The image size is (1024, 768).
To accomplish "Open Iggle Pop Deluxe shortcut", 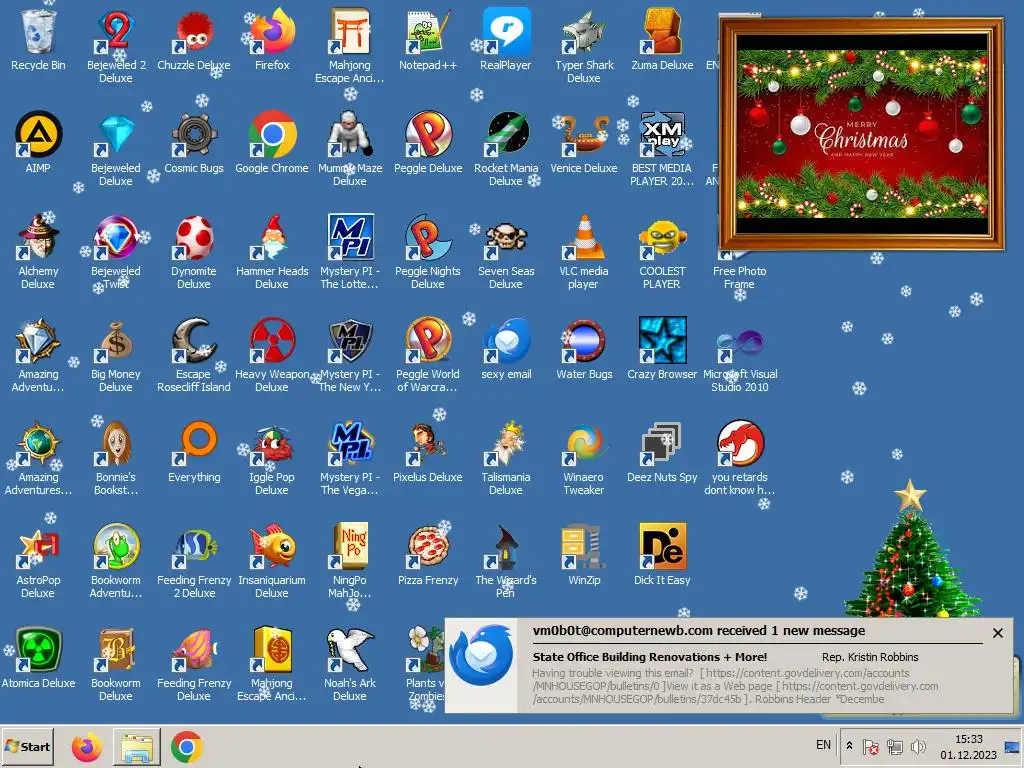I will [272, 458].
